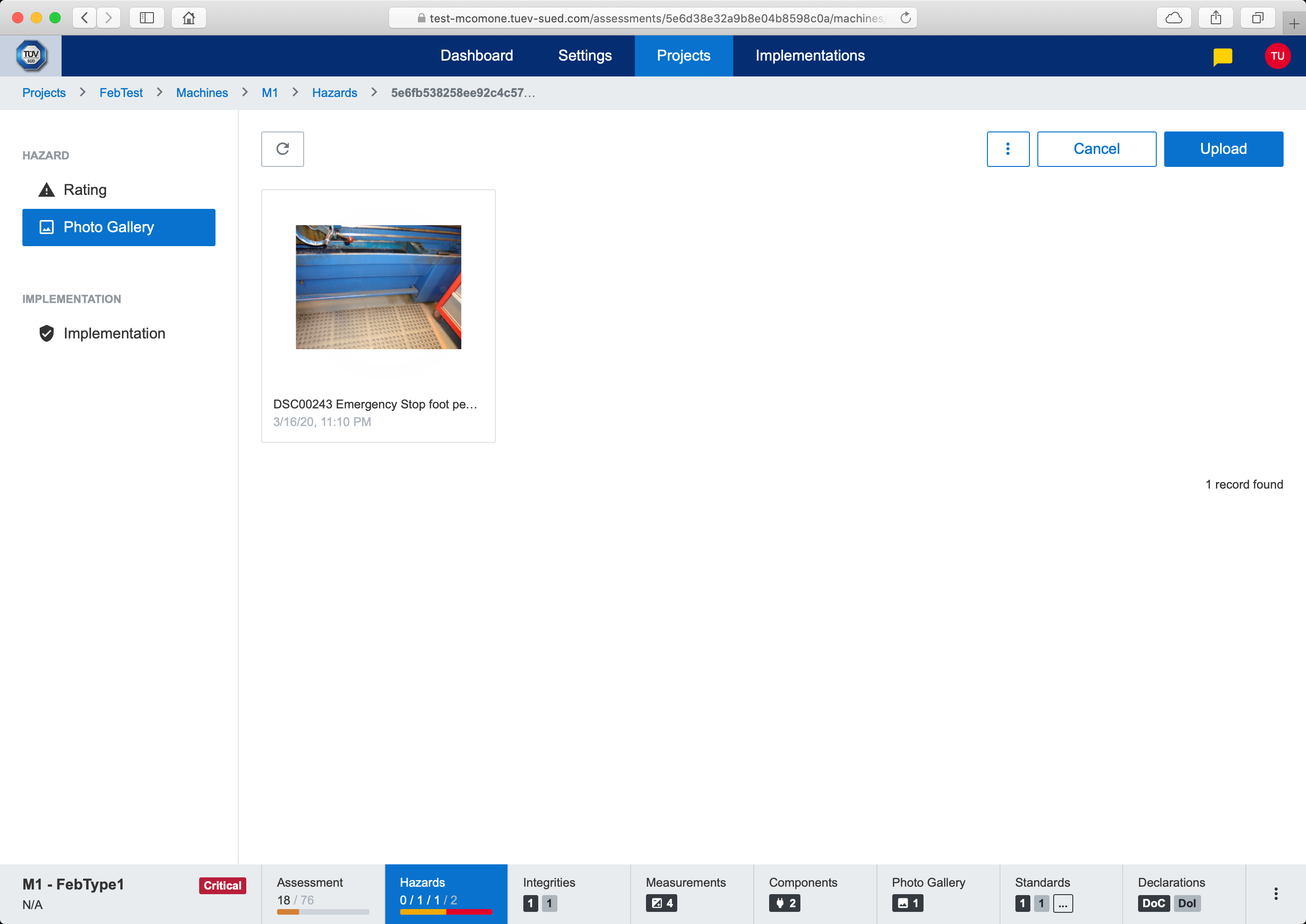
Task: Expand the Standards ellipsis badge
Action: coord(1063,903)
